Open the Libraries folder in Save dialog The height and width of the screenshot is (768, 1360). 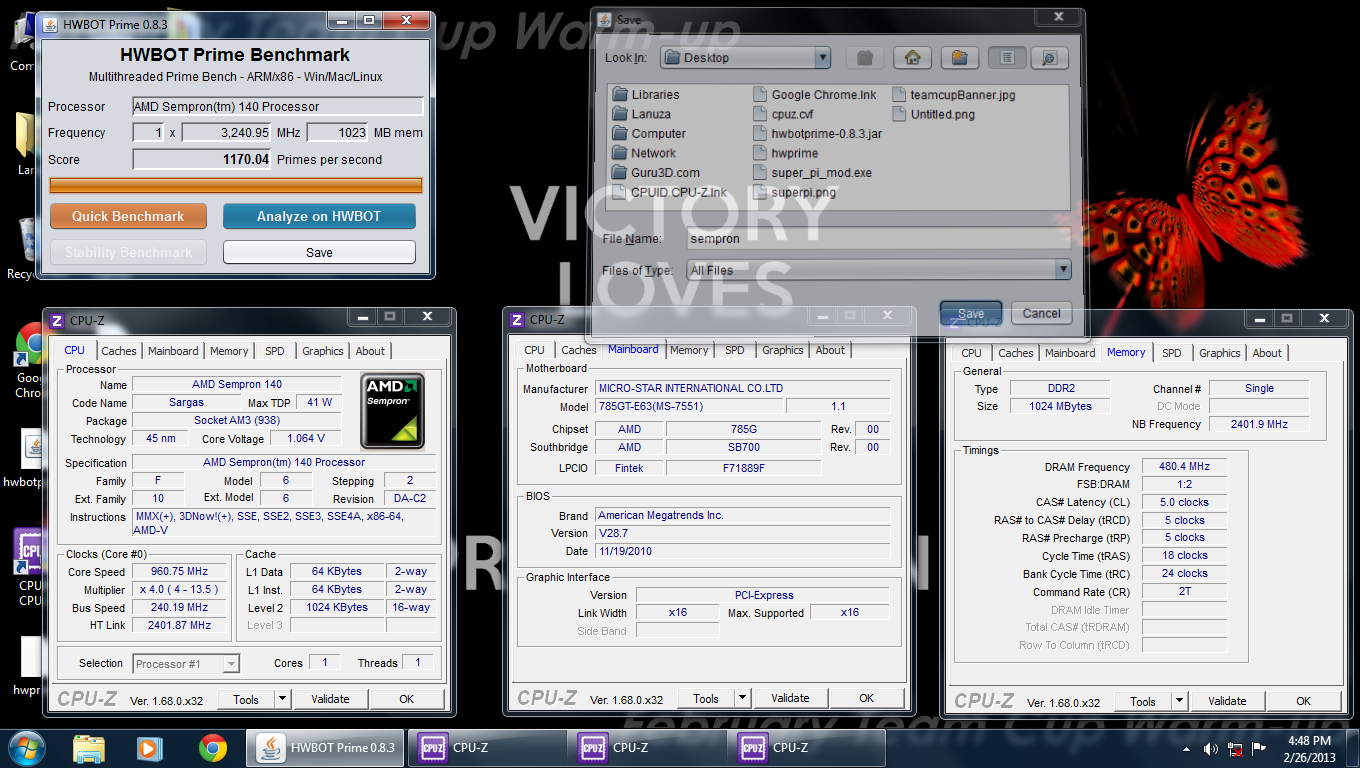pyautogui.click(x=646, y=95)
